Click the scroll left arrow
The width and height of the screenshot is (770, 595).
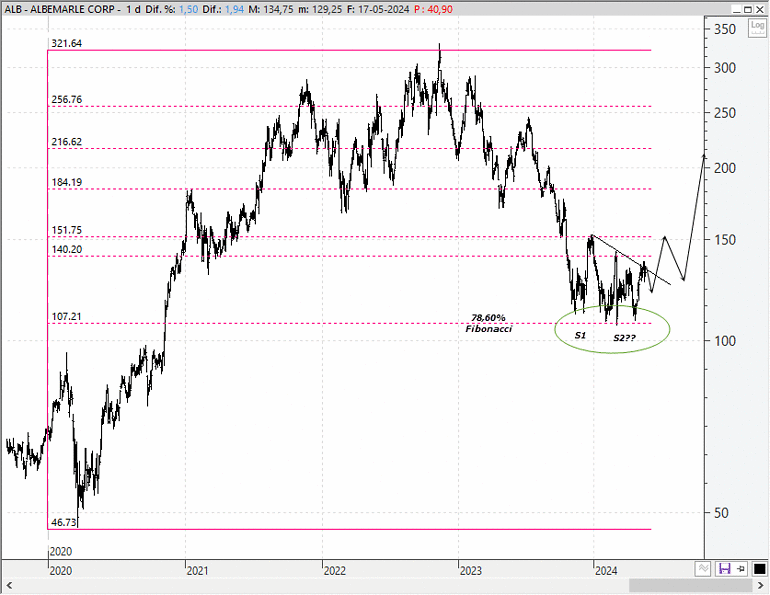click(9, 585)
